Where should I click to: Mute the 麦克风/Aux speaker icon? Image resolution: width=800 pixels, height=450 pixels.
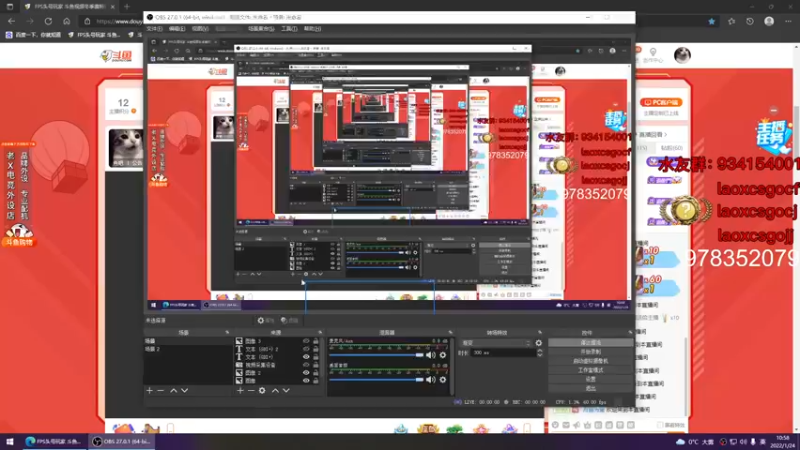431,355
